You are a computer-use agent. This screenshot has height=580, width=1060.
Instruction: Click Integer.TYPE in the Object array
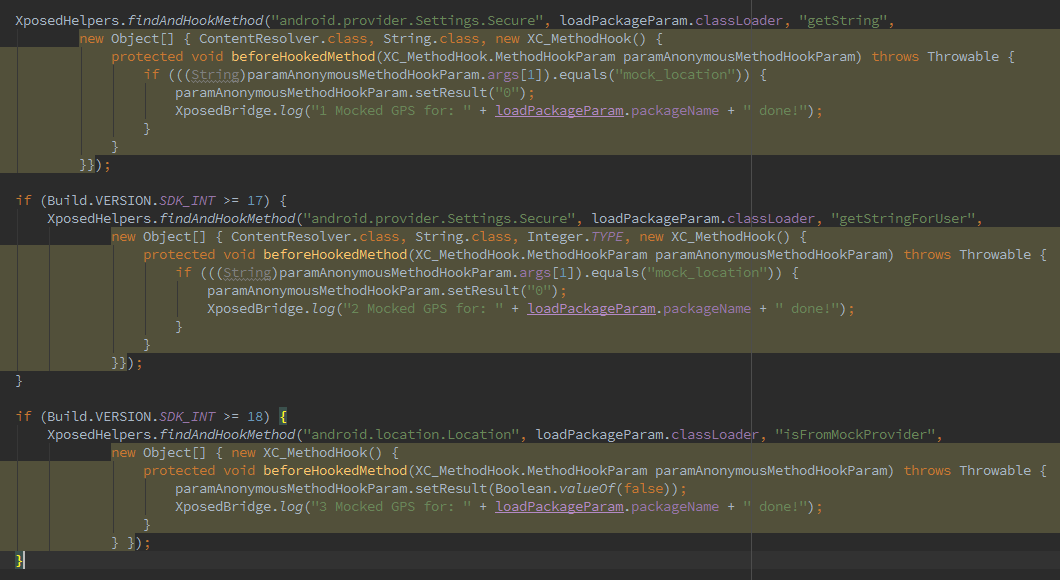click(x=575, y=237)
